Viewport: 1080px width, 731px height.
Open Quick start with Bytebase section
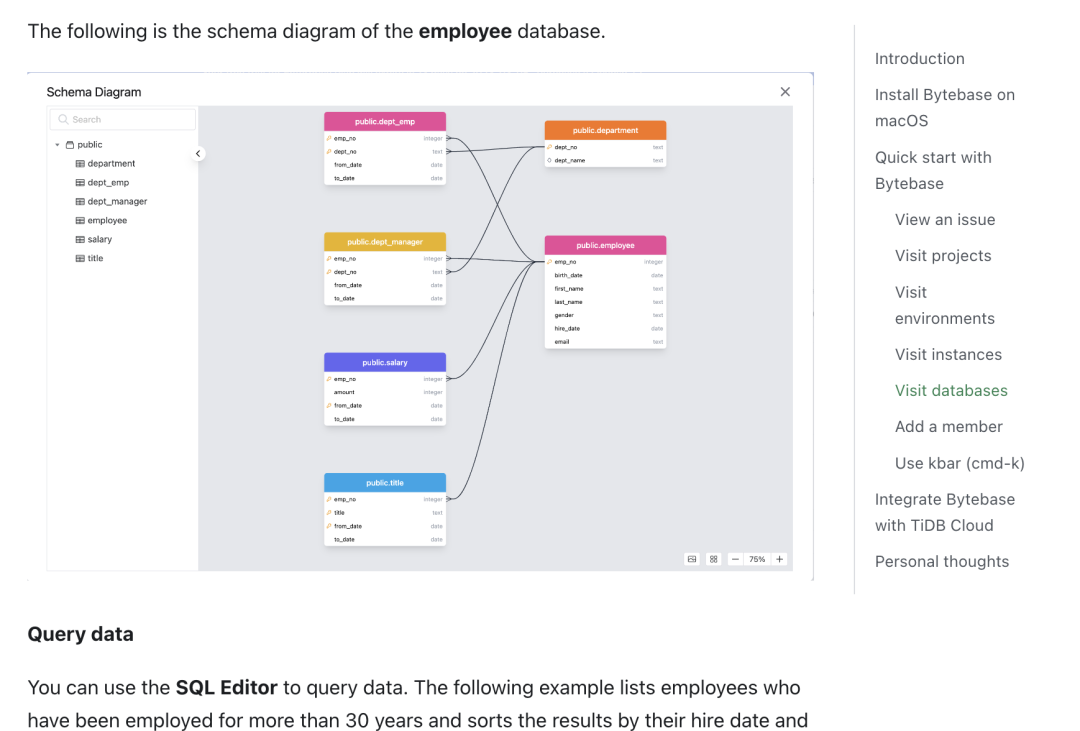pyautogui.click(x=933, y=170)
